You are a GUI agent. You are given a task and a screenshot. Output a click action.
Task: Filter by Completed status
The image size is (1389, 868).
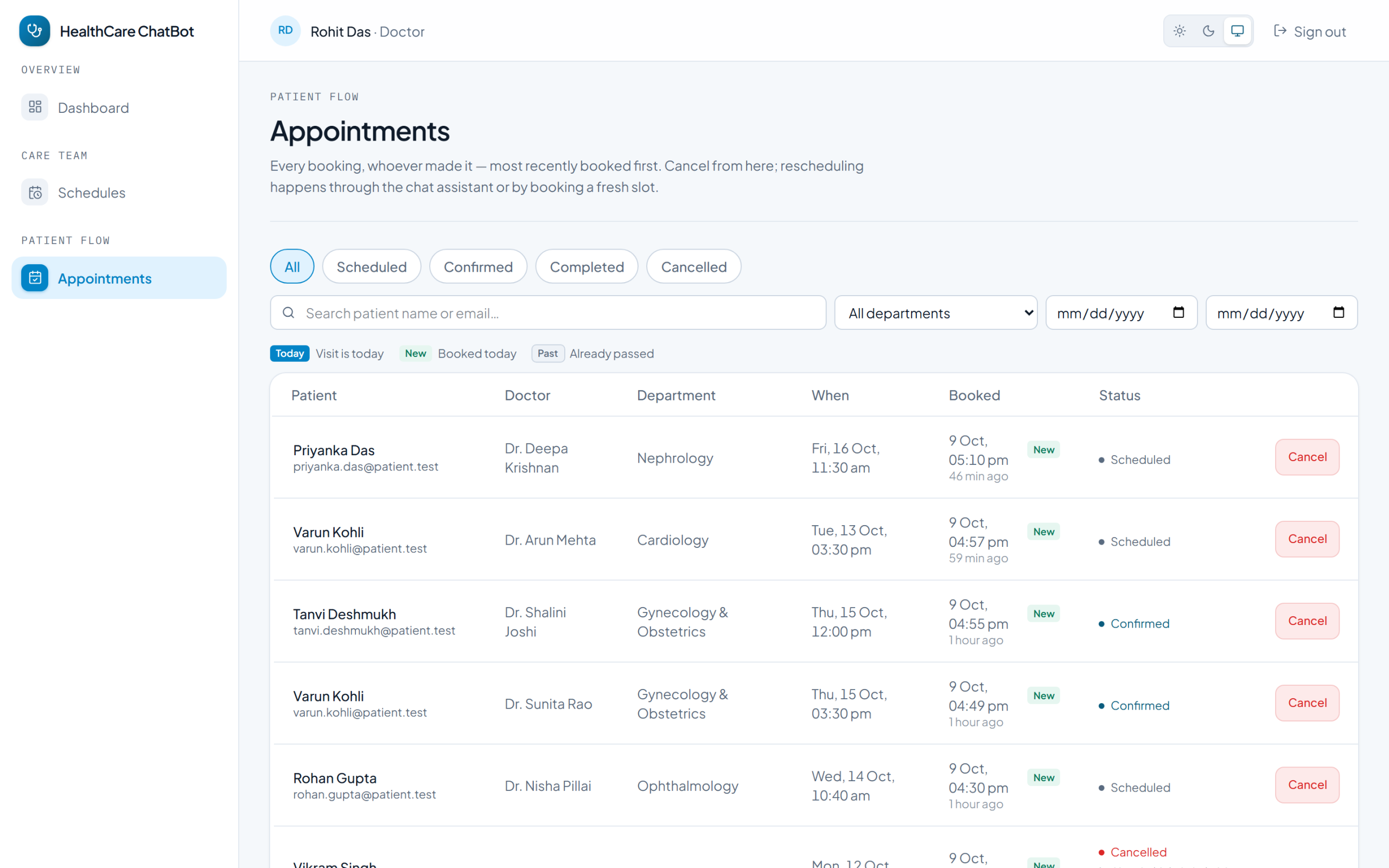point(587,266)
